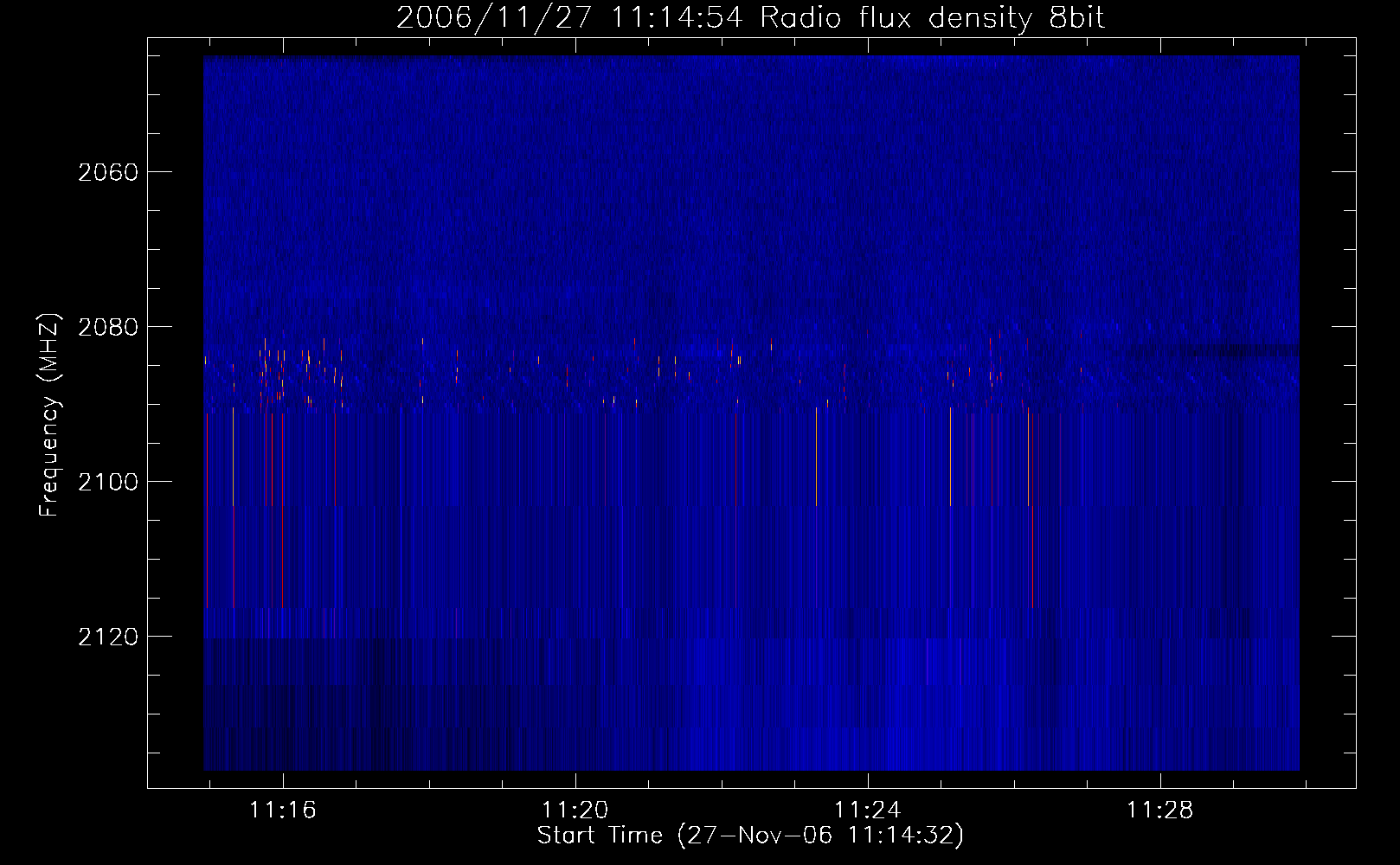The image size is (1400, 865).
Task: Click the plot title "Radio flux density 8bit"
Action: point(932,18)
